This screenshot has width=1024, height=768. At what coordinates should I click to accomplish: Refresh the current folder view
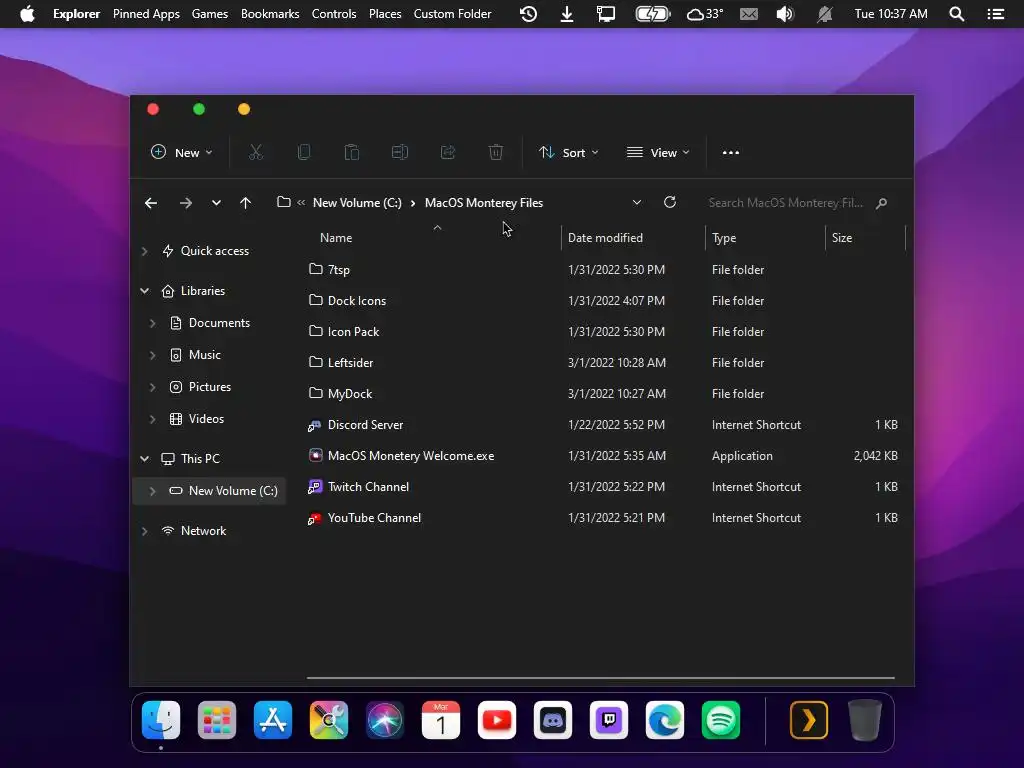[669, 202]
